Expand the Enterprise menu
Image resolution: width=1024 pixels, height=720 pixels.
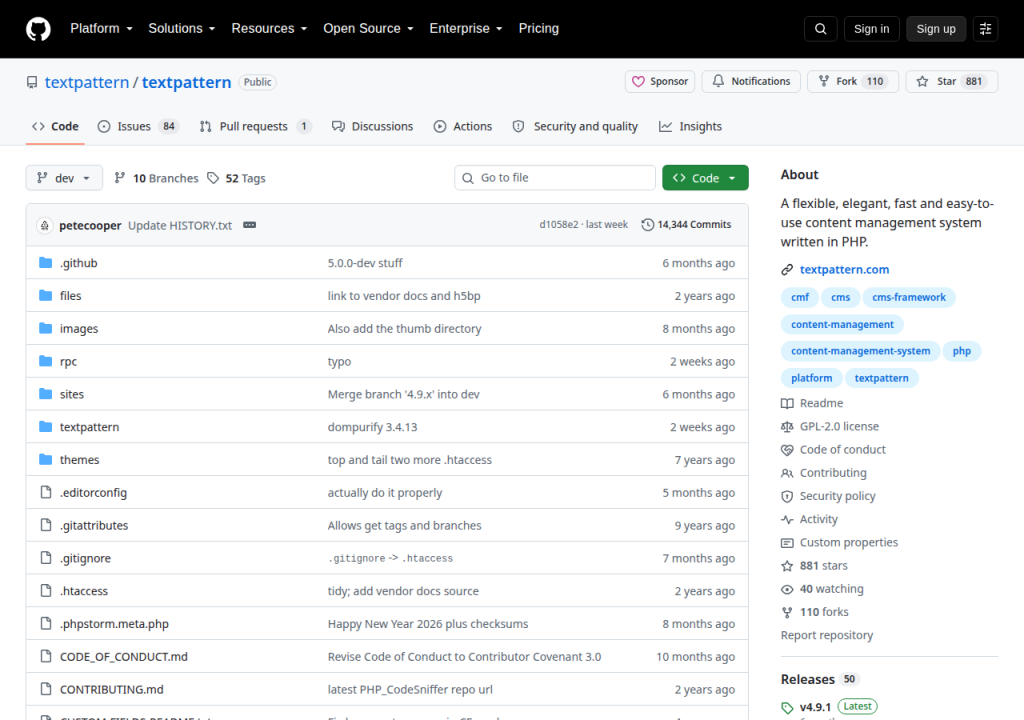tap(466, 29)
